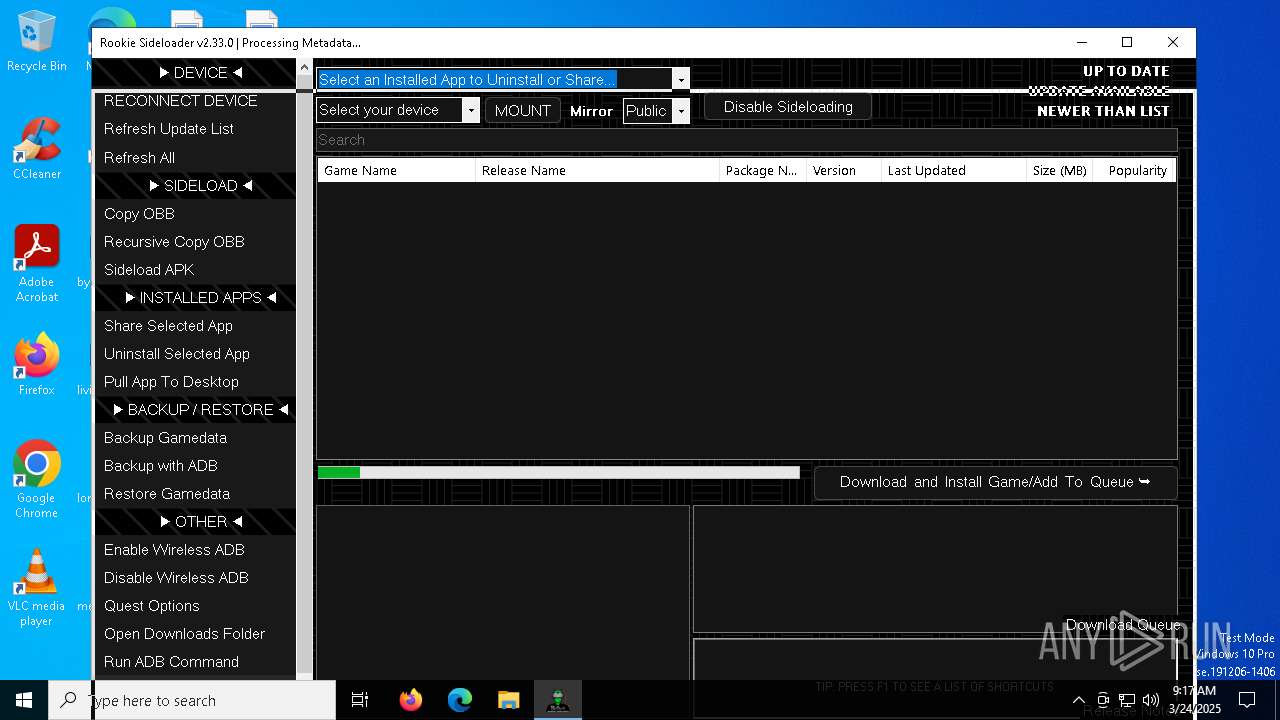Open Select your device dropdown
Screen dimensions: 1280x720
click(x=471, y=110)
